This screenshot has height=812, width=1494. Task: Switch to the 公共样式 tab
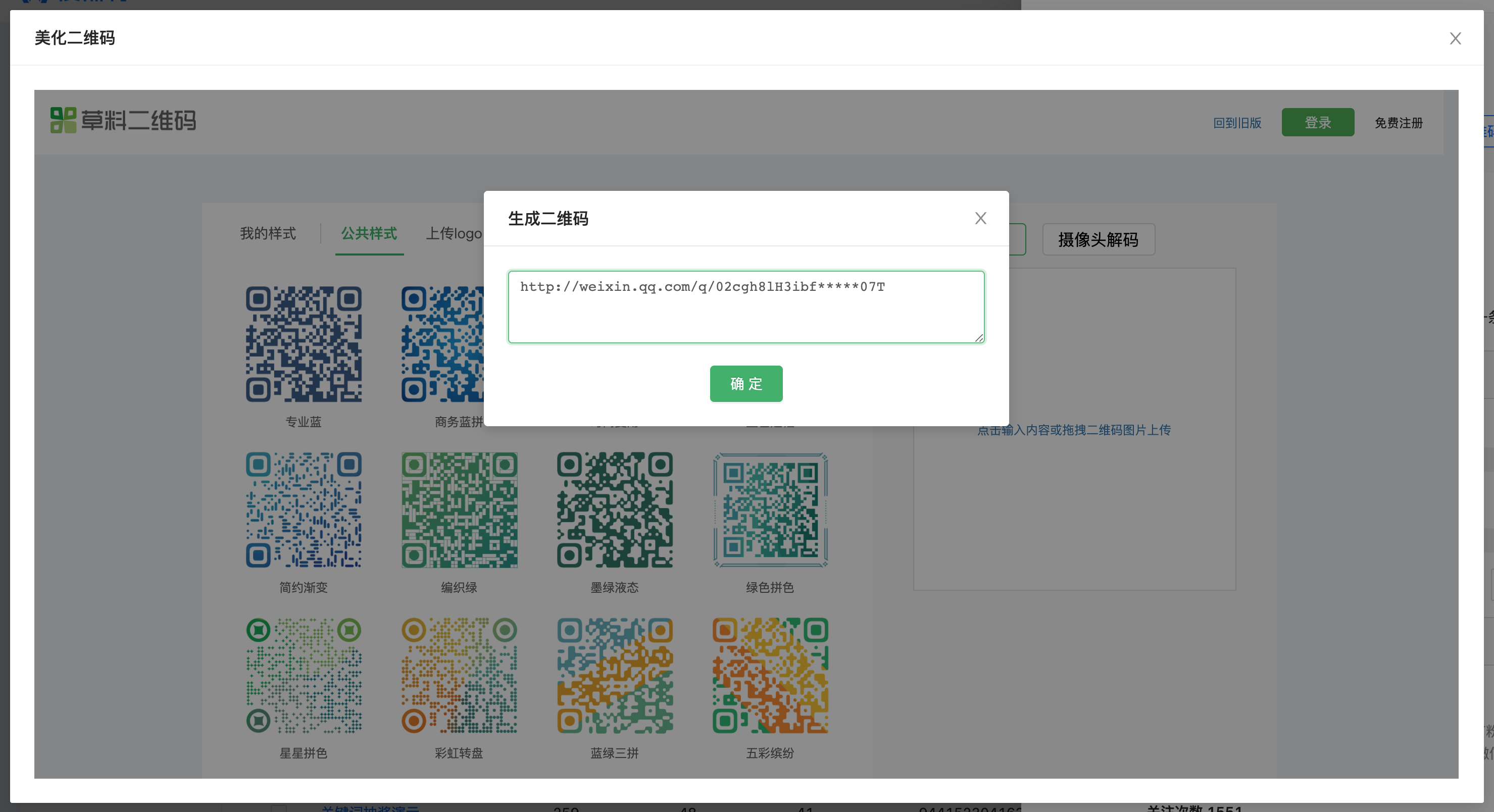click(x=369, y=233)
